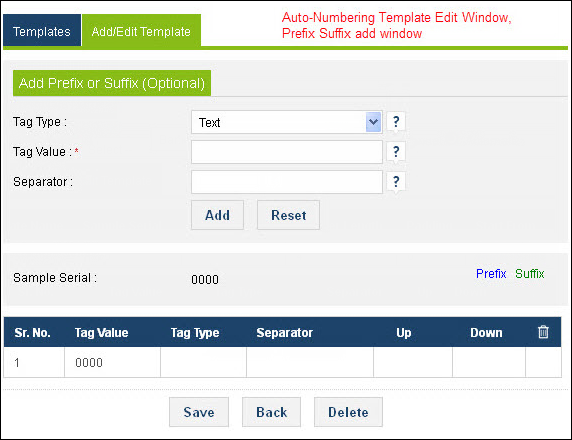572x440 pixels.
Task: Click the green Suffix link
Action: (530, 273)
